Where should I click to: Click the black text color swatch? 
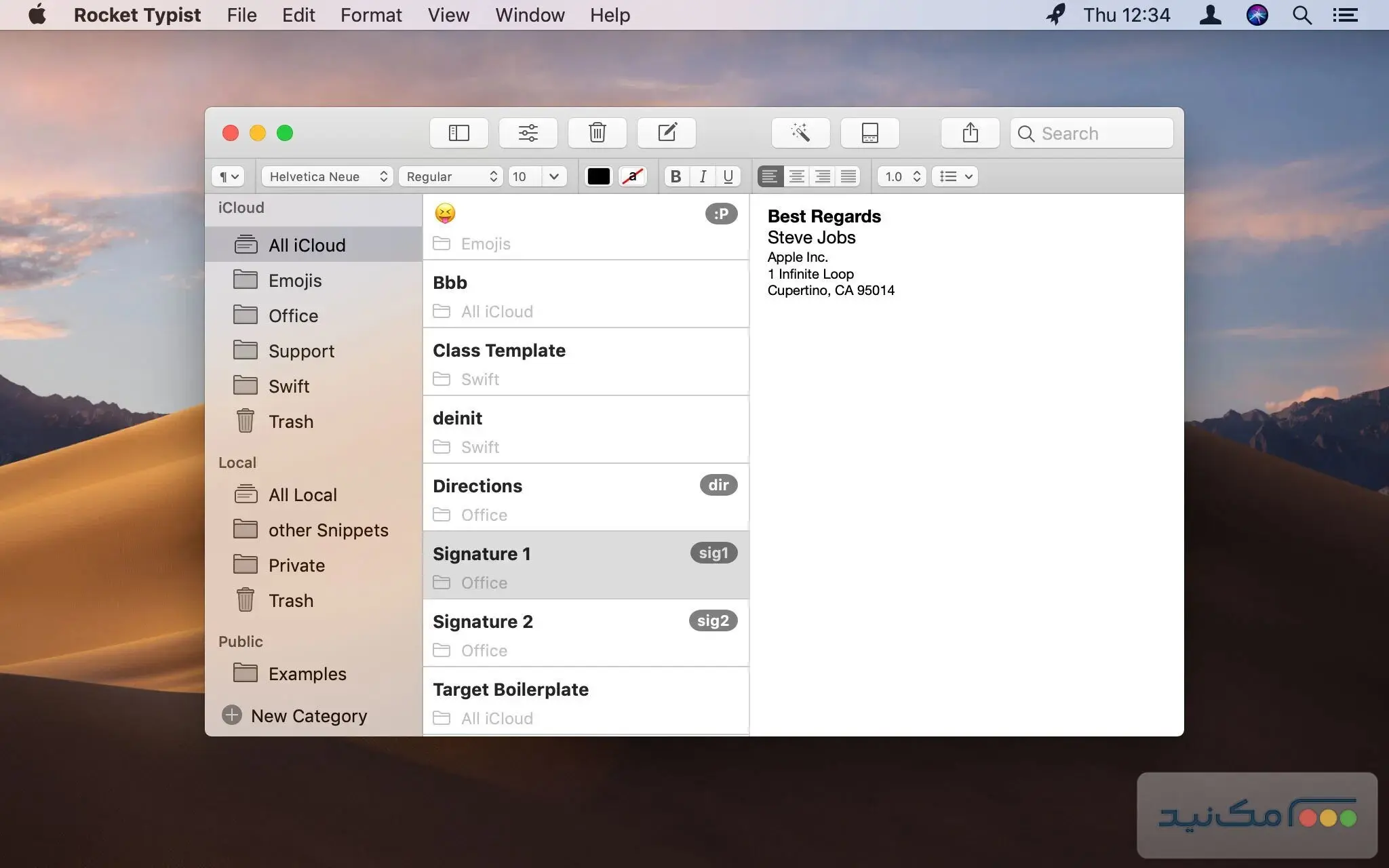tap(598, 176)
